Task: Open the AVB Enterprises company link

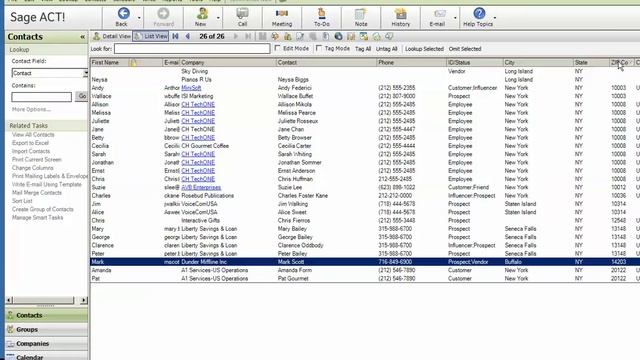Action: 201,187
